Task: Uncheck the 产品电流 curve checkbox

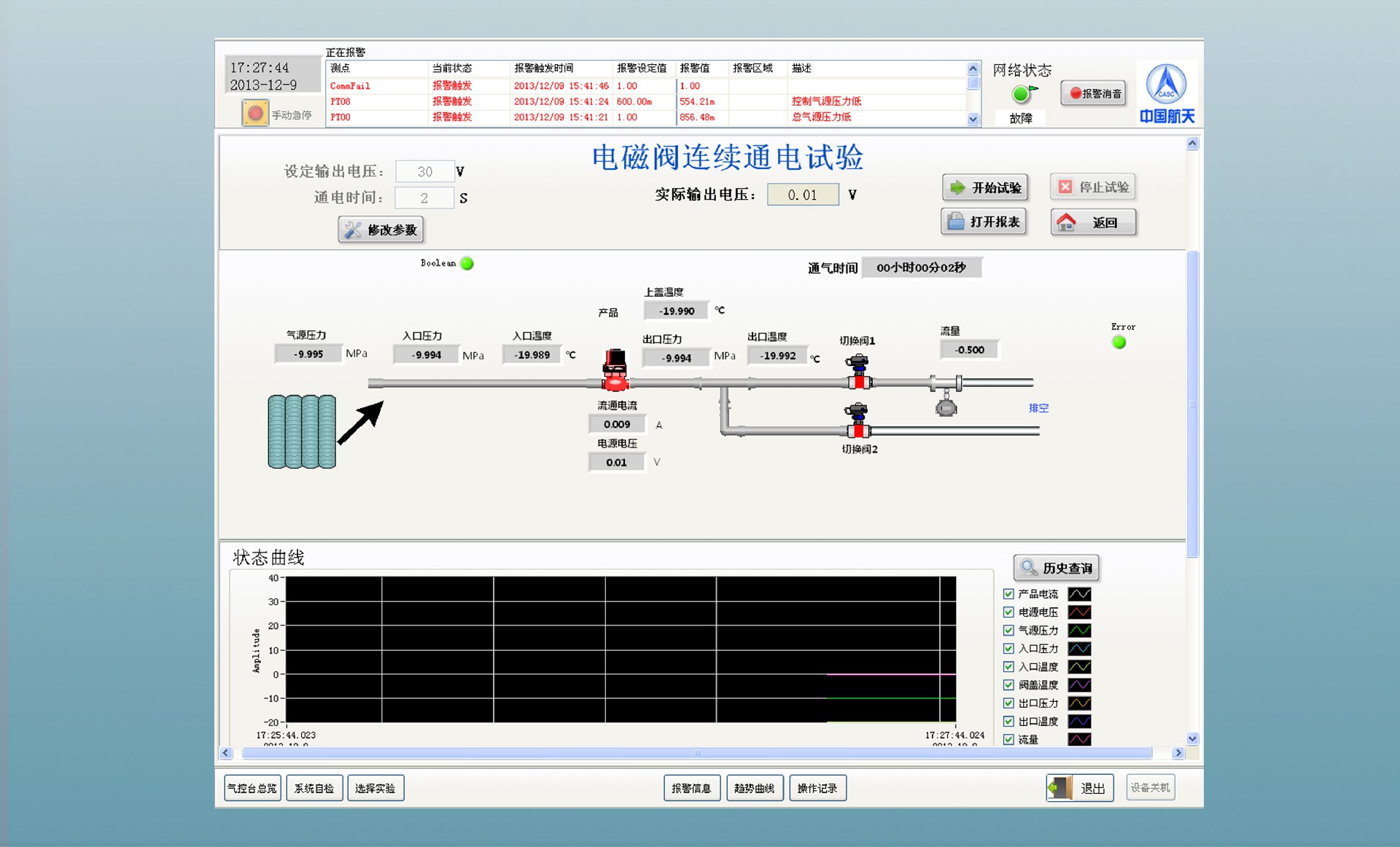Action: [x=1008, y=594]
